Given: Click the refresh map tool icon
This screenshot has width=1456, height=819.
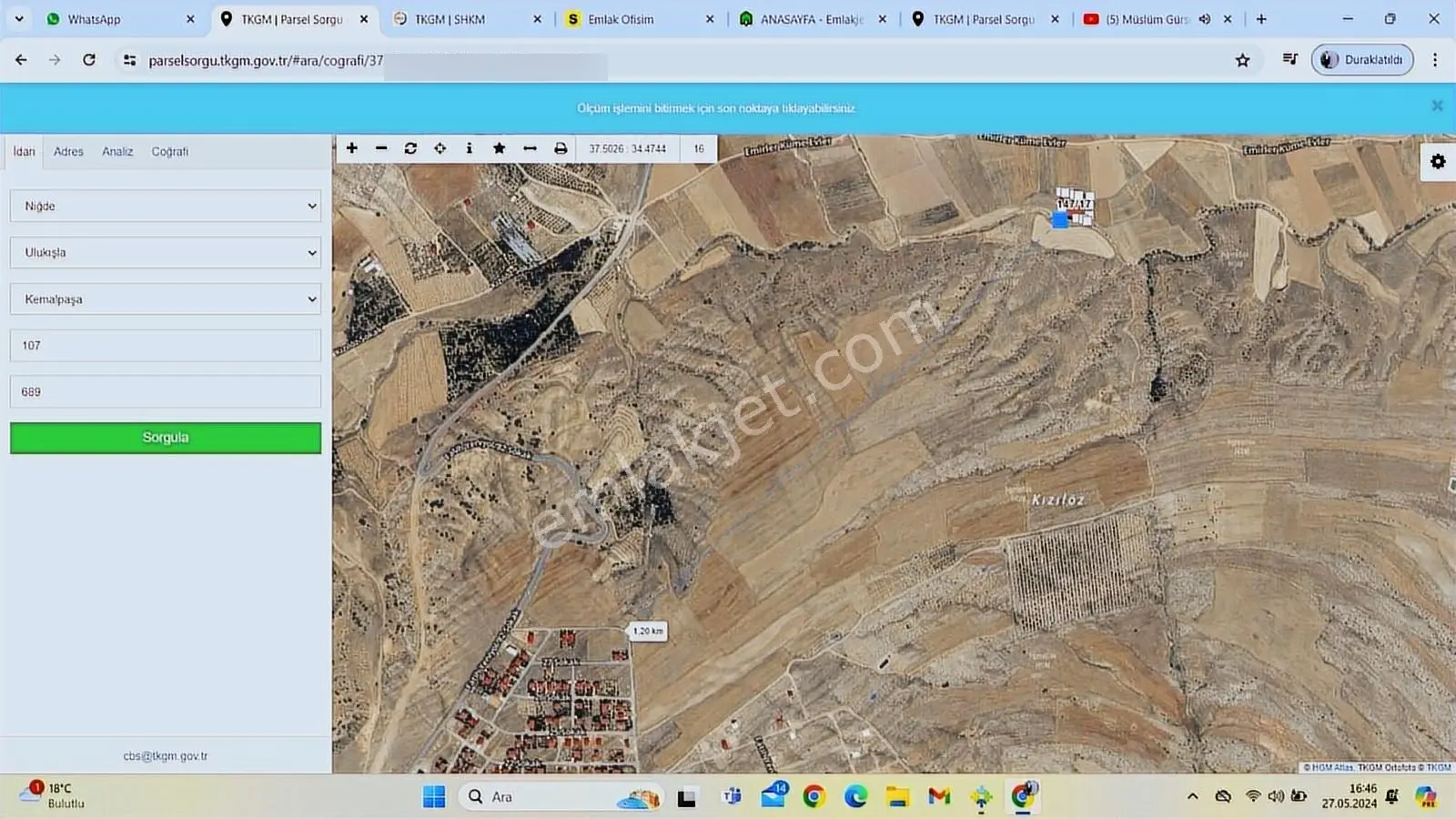Looking at the screenshot, I should coord(410,148).
